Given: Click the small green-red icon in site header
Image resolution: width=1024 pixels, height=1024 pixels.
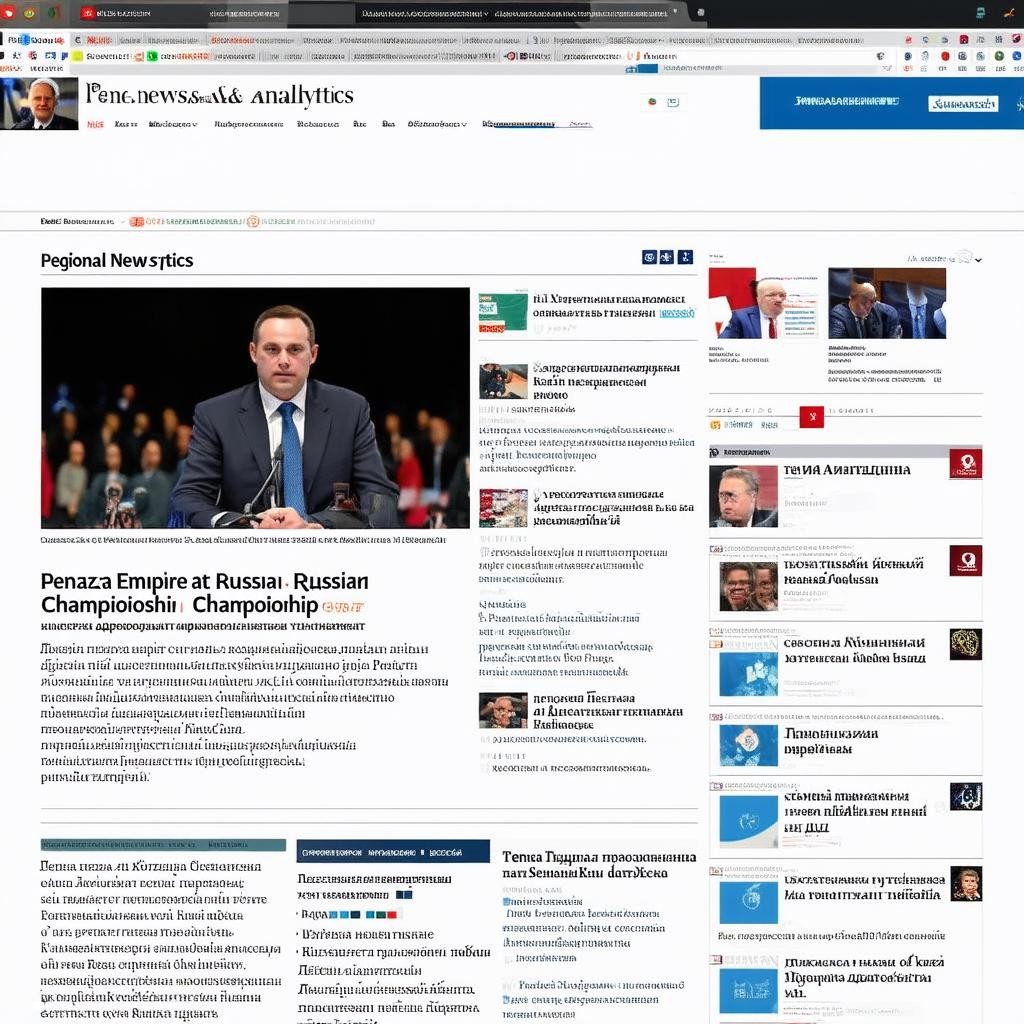Looking at the screenshot, I should (652, 102).
